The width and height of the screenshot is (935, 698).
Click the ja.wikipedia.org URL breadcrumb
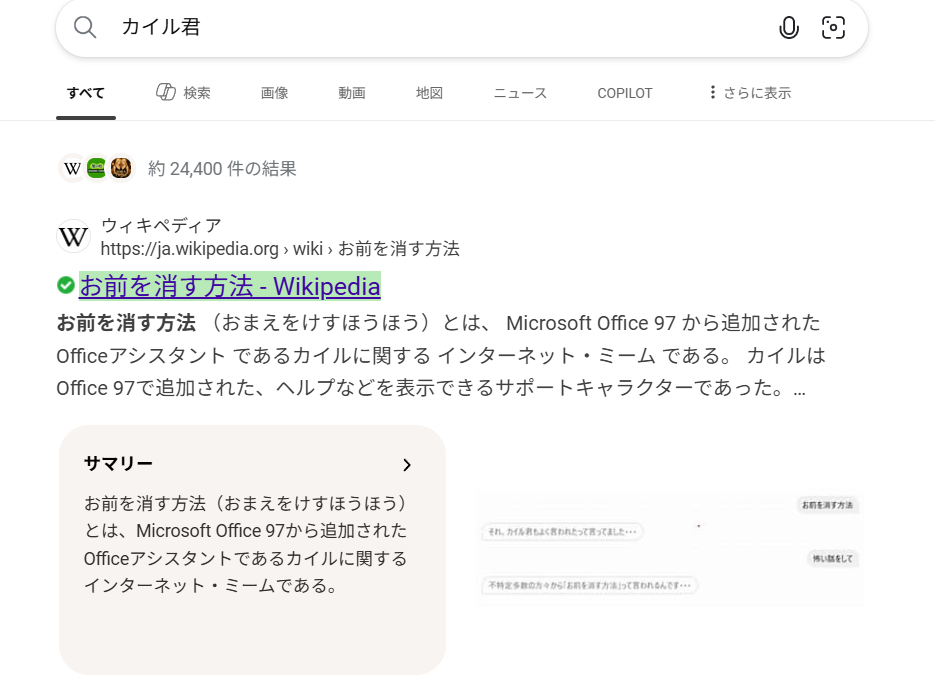280,249
